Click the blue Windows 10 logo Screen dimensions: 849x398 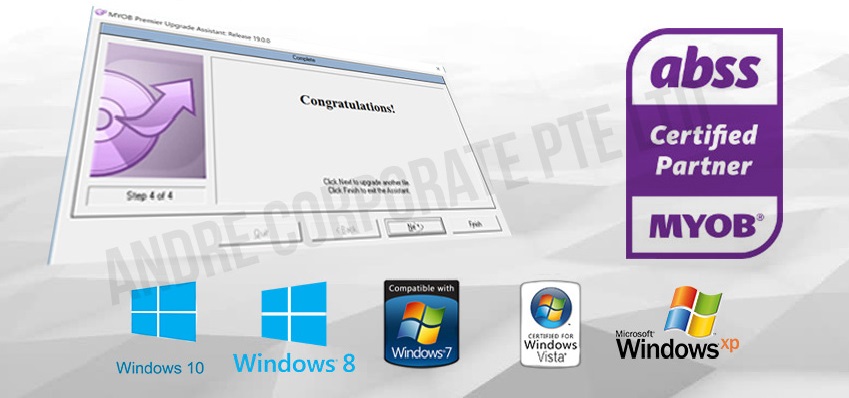coord(164,311)
